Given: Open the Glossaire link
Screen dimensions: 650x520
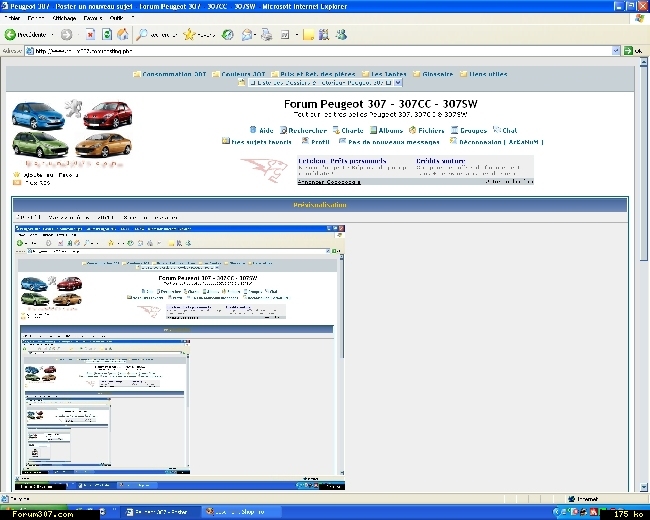Looking at the screenshot, I should click(437, 74).
